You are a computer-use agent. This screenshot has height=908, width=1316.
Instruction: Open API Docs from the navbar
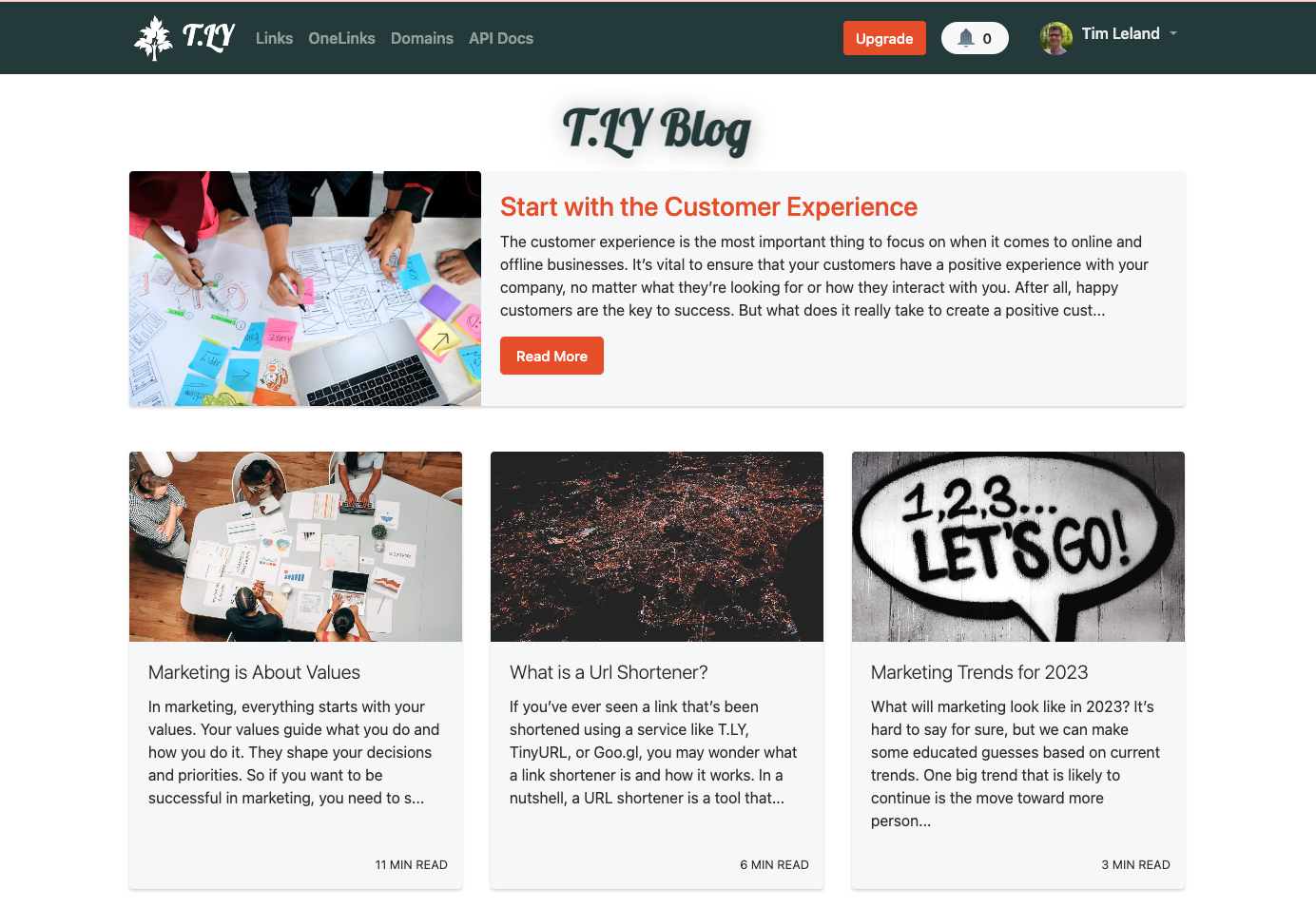[501, 38]
